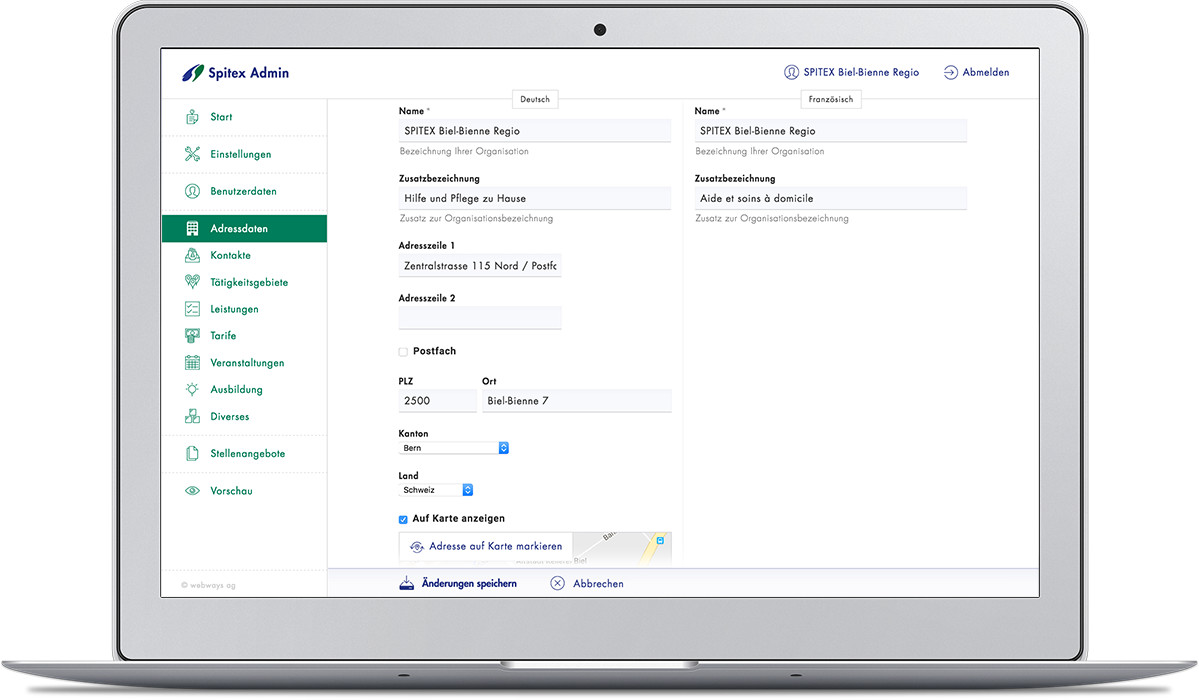This screenshot has height=700, width=1199.
Task: Click the Adresszeile 2 input field
Action: pos(480,318)
